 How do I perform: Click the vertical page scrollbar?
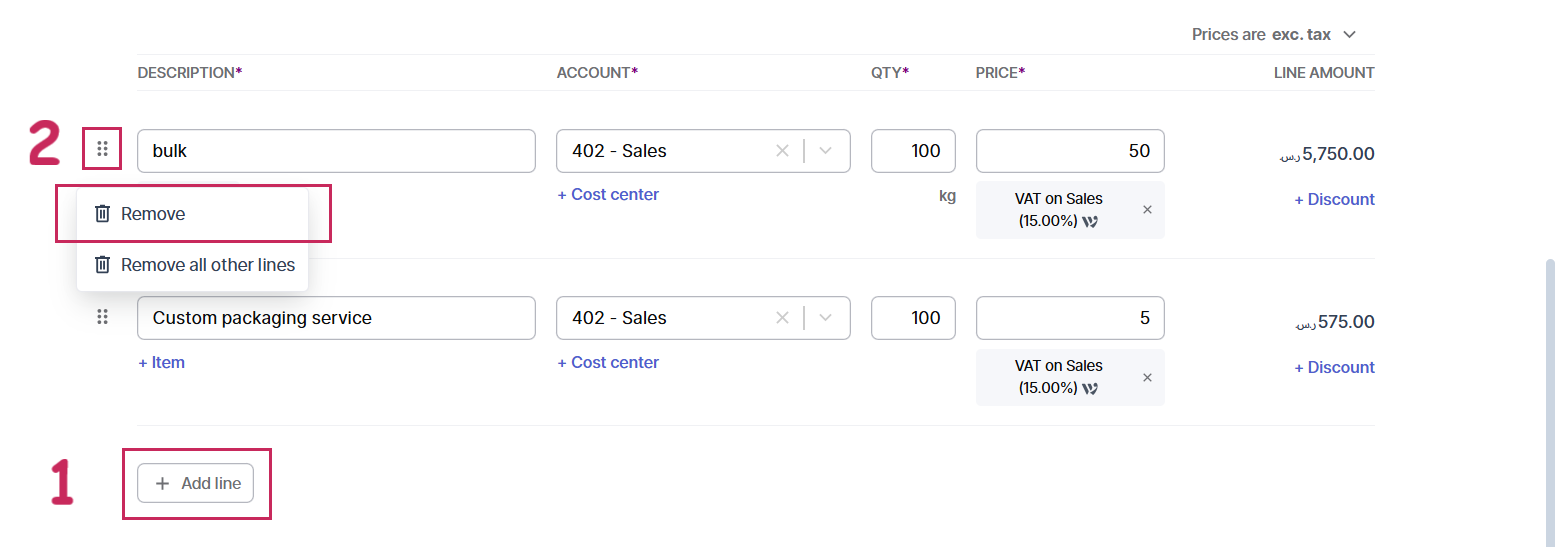click(1549, 400)
